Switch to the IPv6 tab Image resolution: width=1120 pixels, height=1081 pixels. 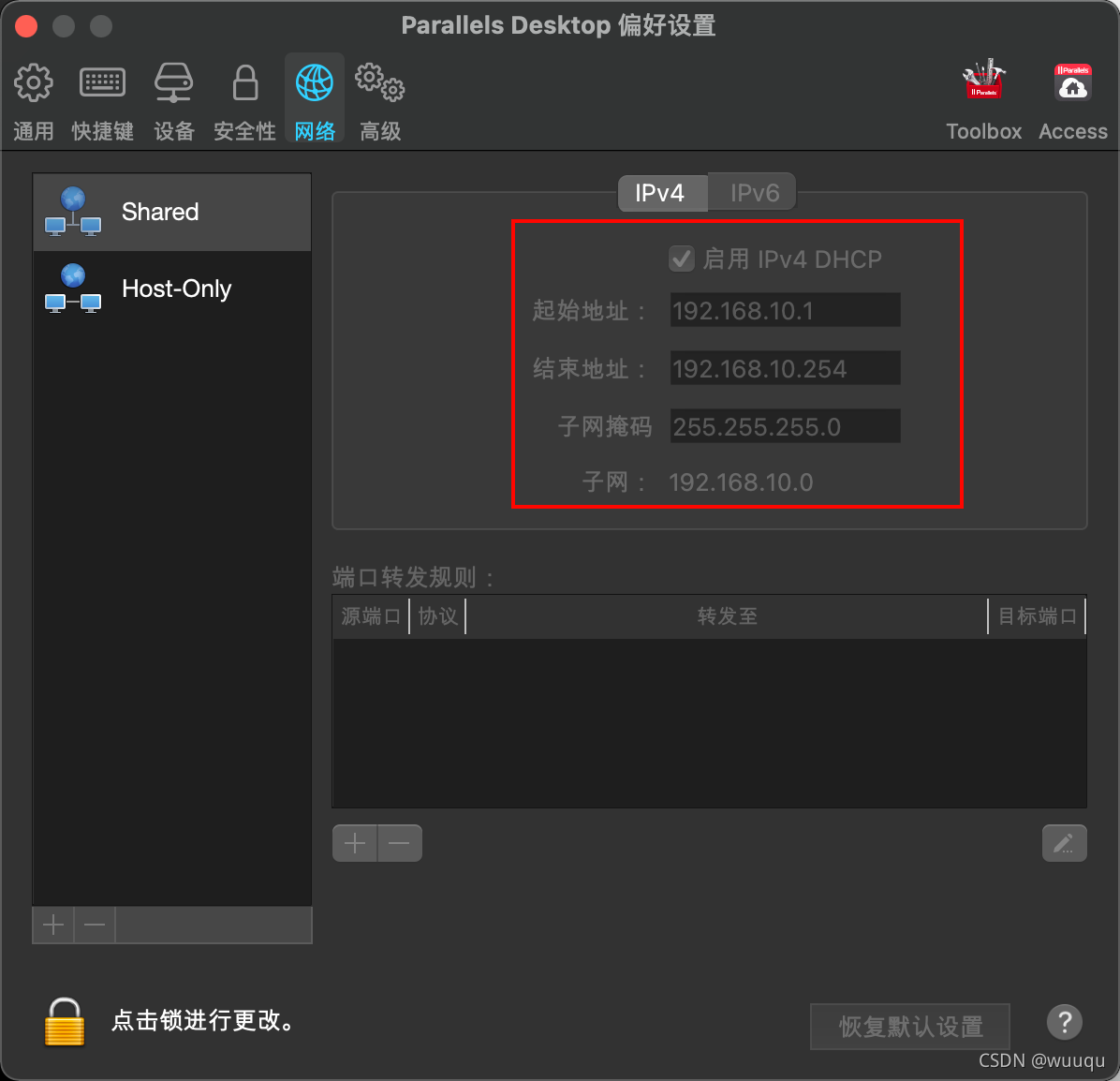(x=752, y=193)
